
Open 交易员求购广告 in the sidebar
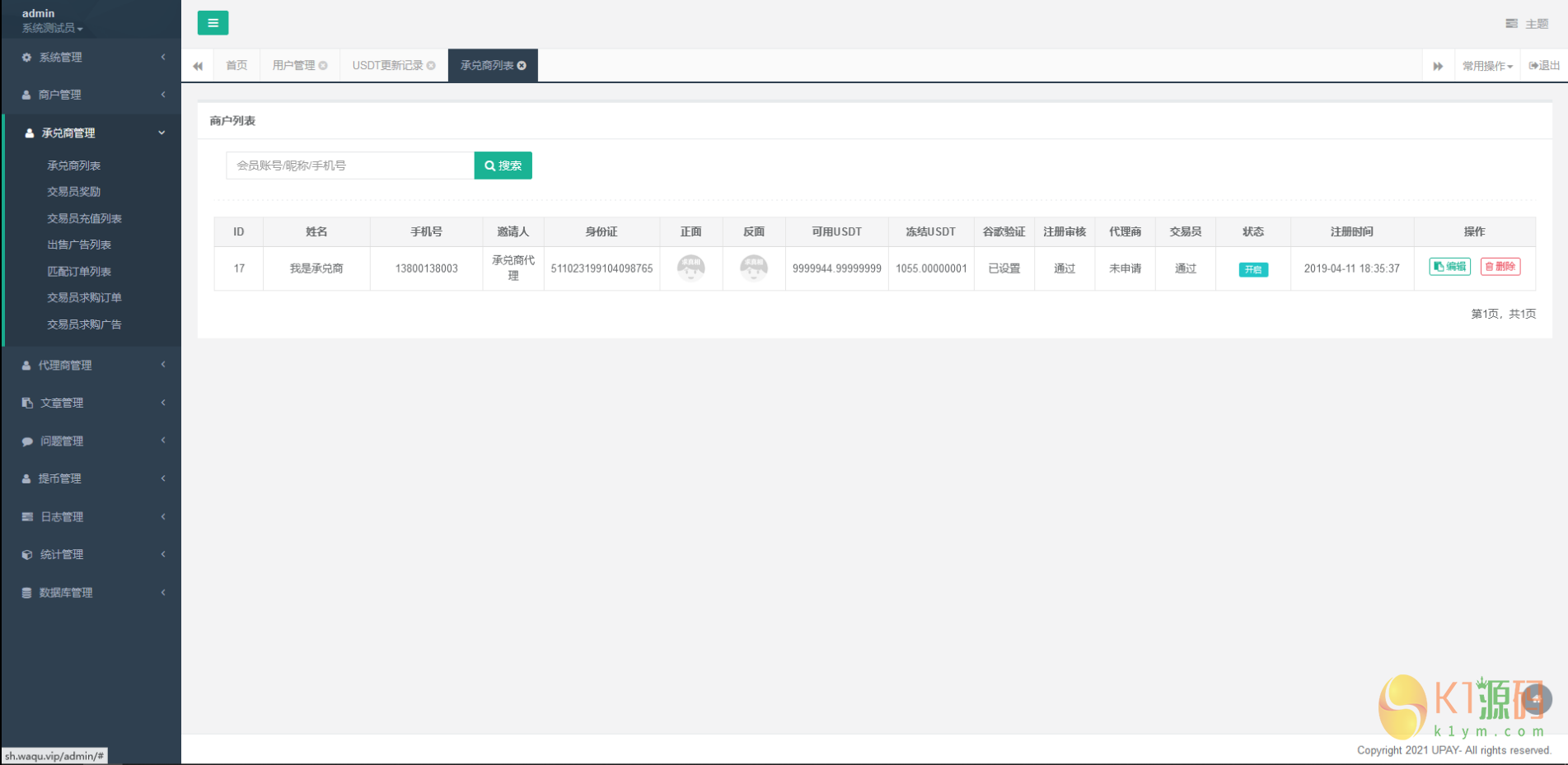[x=84, y=324]
